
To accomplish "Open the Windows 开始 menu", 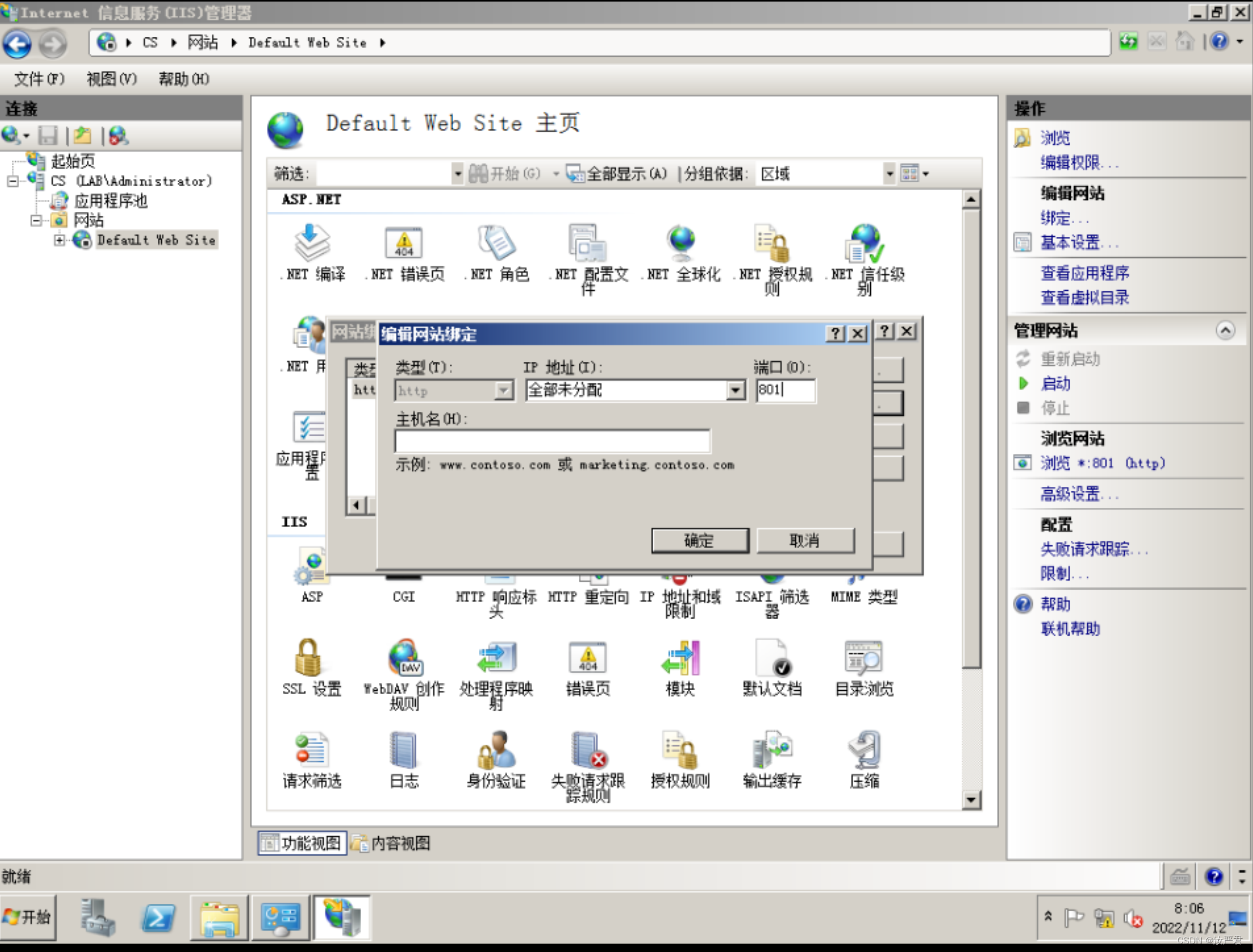I will [28, 917].
